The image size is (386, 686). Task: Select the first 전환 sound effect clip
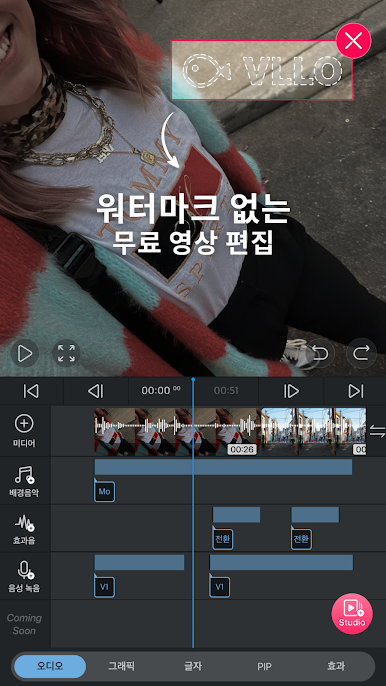click(223, 539)
